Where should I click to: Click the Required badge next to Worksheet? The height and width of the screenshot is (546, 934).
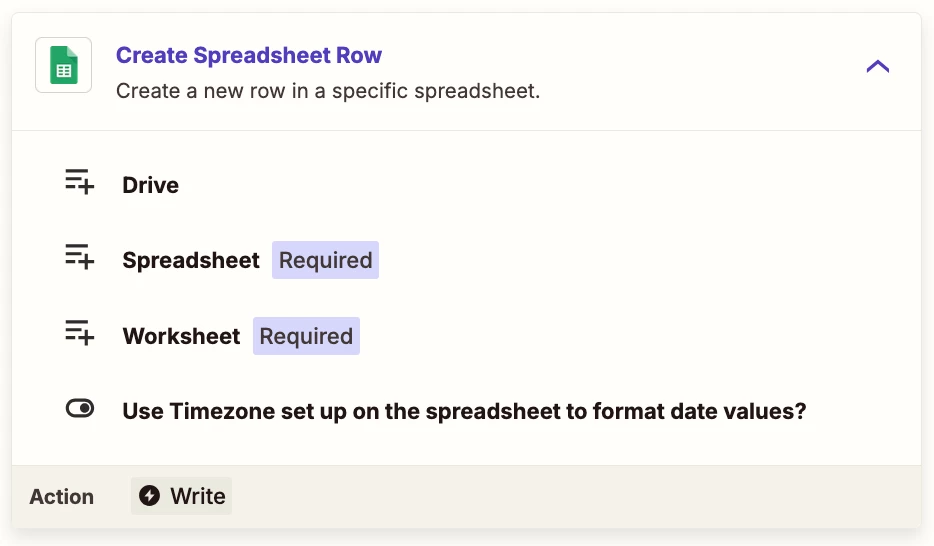306,336
